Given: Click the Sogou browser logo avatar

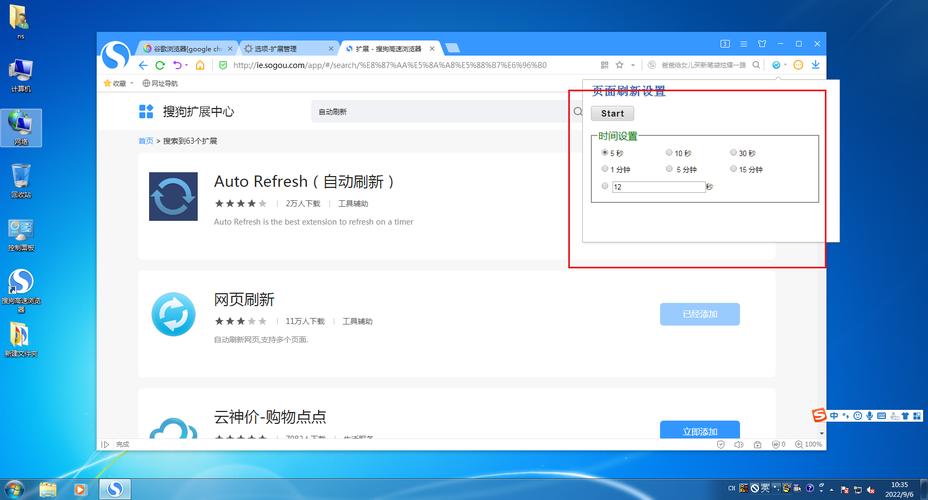Looking at the screenshot, I should tap(115, 56).
